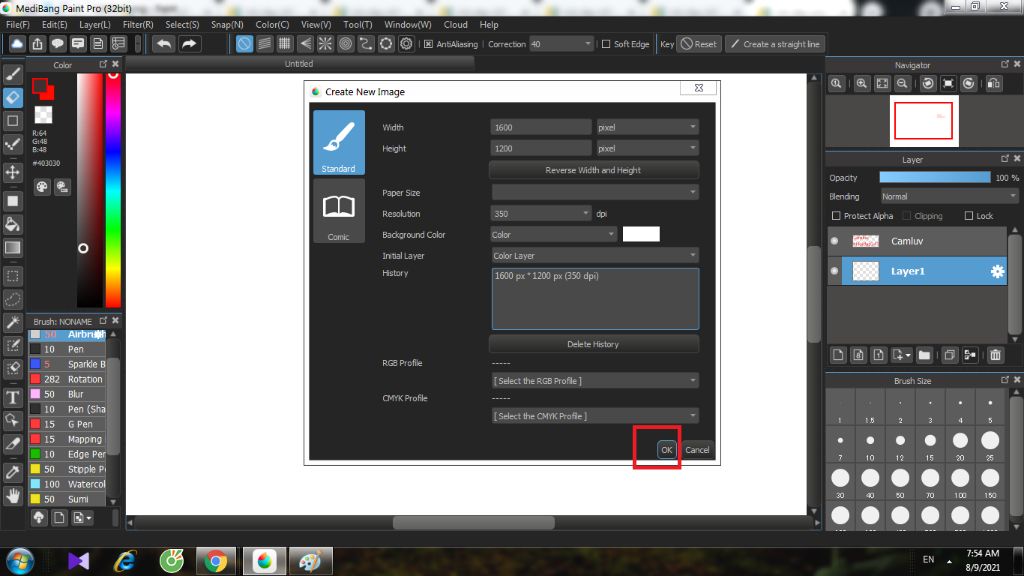Open the Window menu
The height and width of the screenshot is (576, 1024).
408,24
